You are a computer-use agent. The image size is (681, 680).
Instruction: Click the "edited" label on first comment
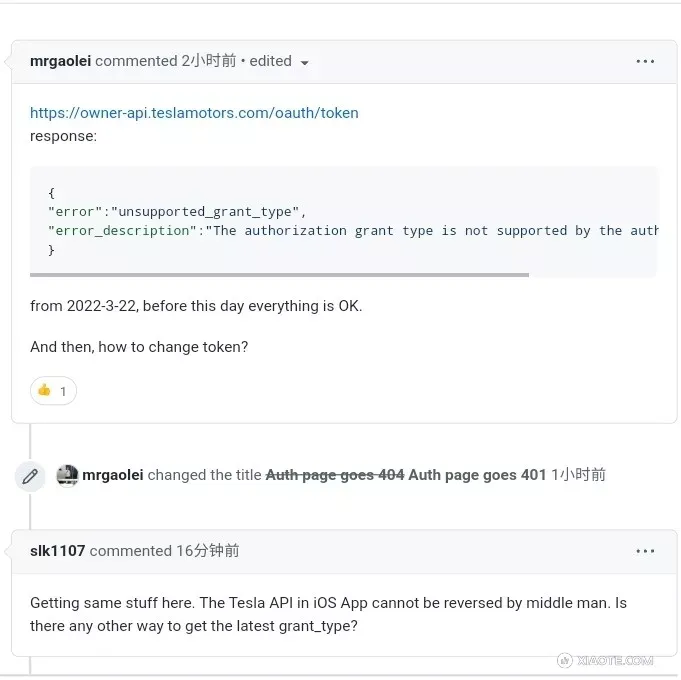tap(270, 61)
